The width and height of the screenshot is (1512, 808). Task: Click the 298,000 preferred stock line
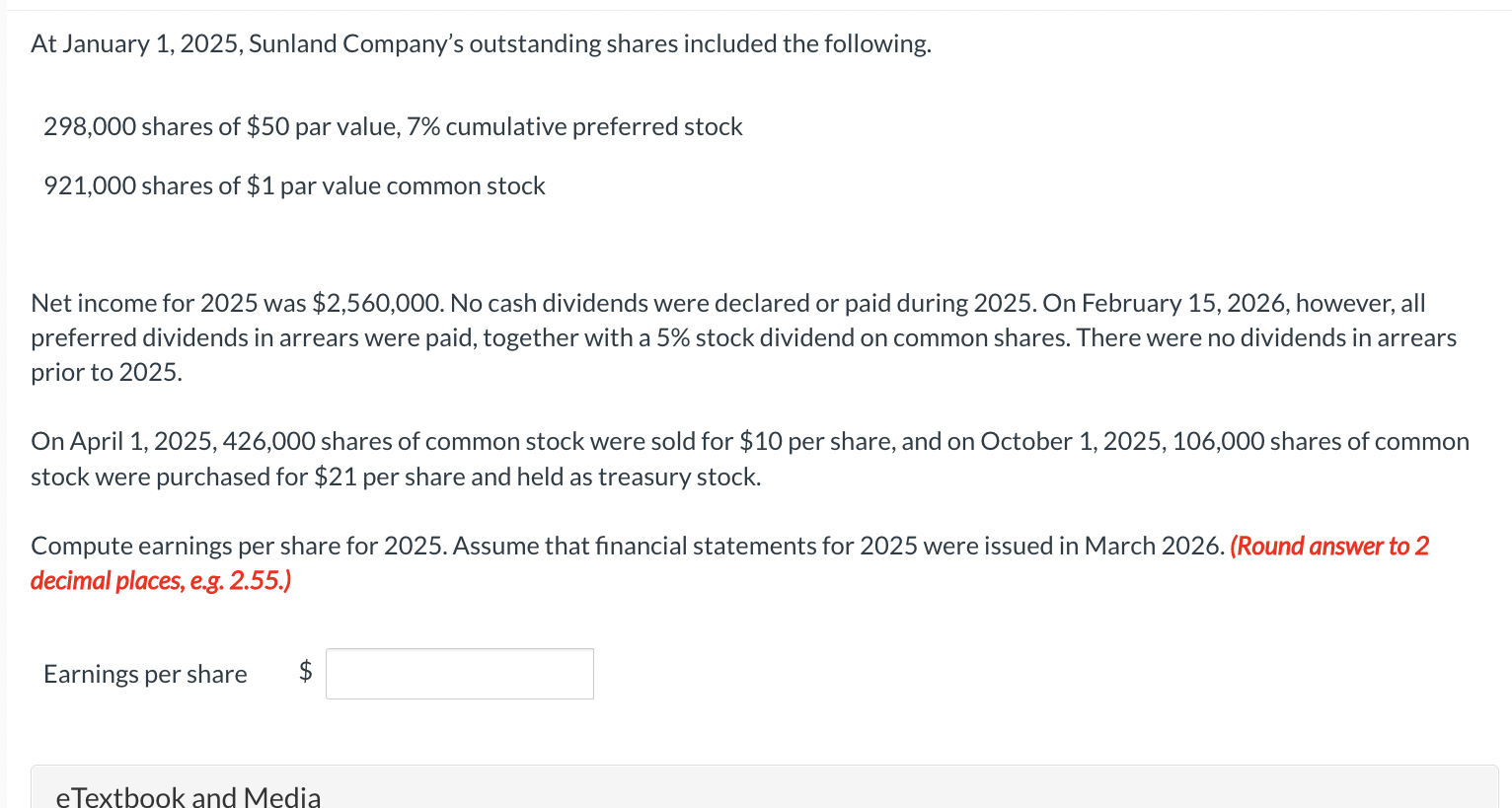(393, 126)
